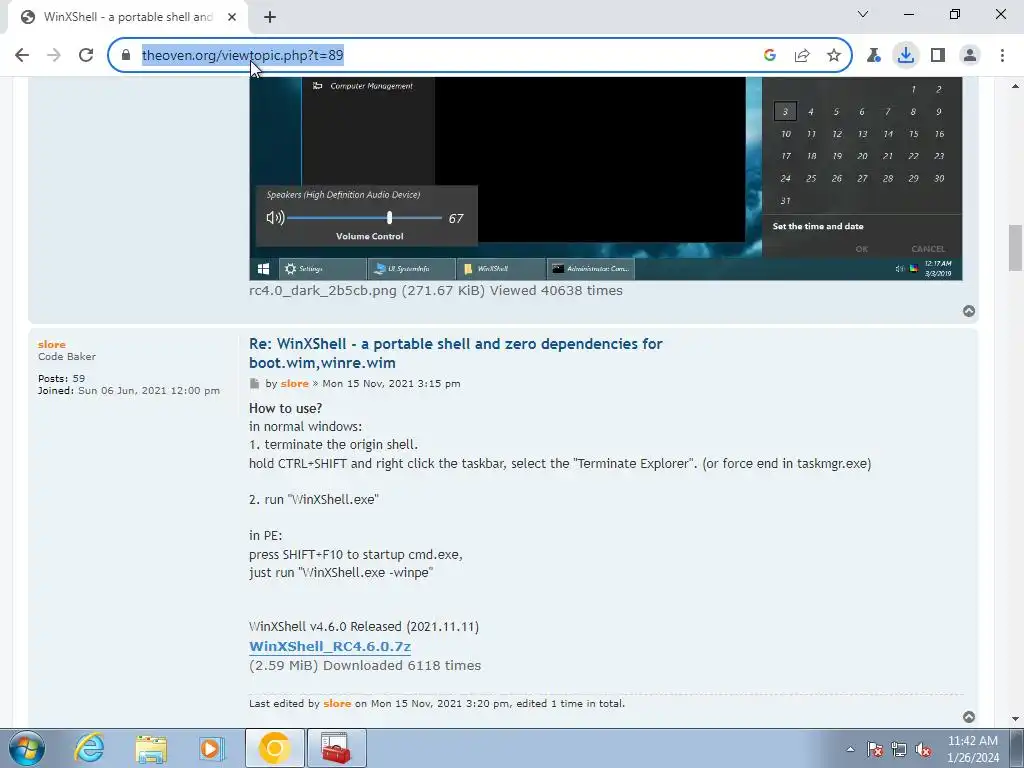This screenshot has height=768, width=1024.
Task: Open slore author link beside post date
Action: click(295, 384)
